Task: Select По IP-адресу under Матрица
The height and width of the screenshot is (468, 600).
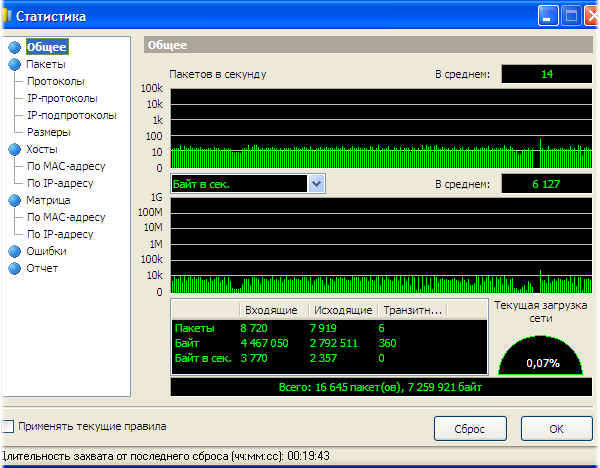Action: 60,234
